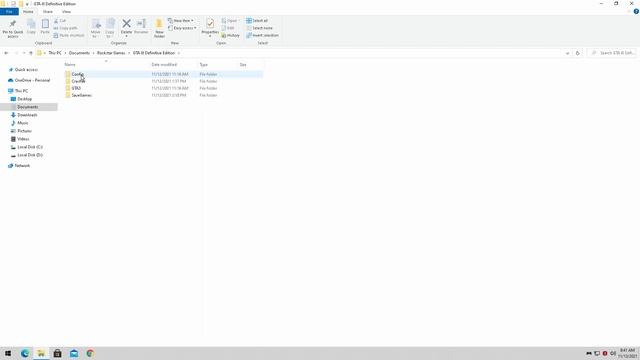Go back with the Back arrow
This screenshot has height=360, width=640.
pos(6,53)
